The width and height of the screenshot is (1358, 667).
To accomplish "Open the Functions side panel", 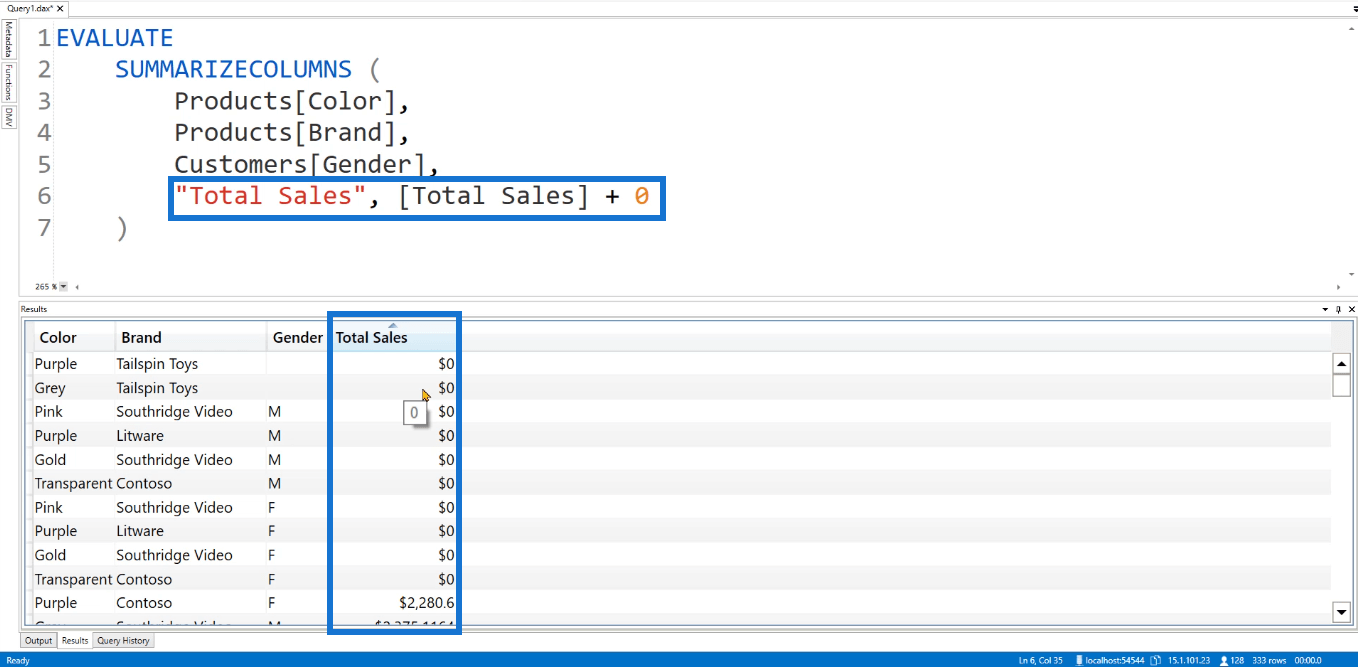I will click(x=8, y=82).
